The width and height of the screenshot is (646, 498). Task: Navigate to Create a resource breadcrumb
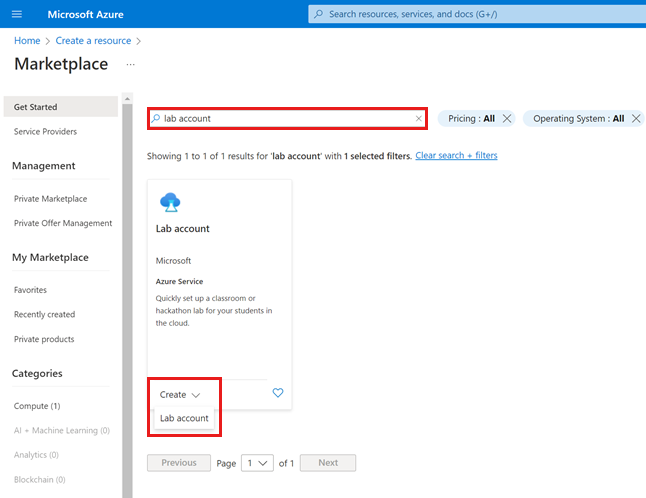(x=93, y=41)
